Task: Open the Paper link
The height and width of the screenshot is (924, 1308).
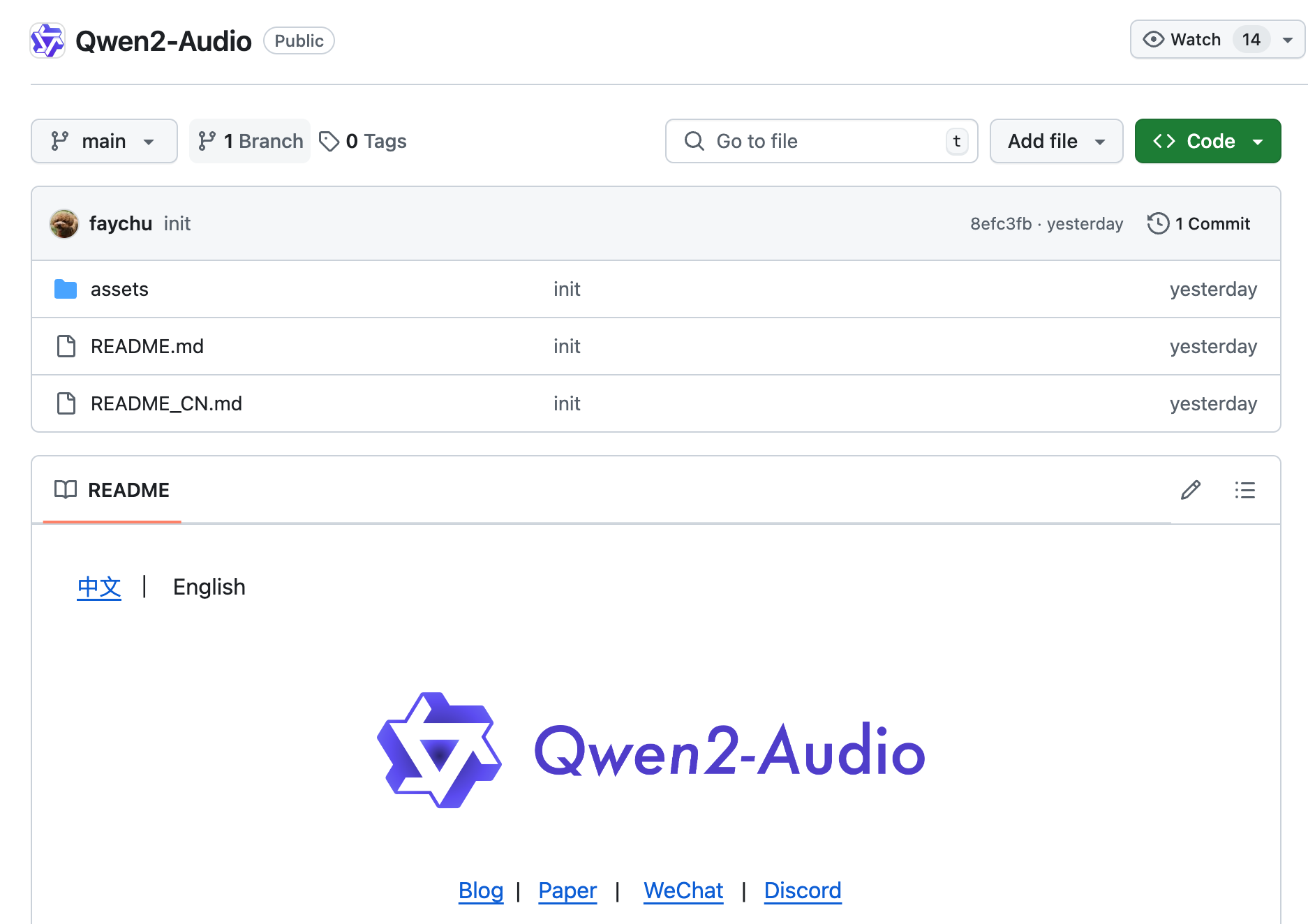Action: [567, 891]
